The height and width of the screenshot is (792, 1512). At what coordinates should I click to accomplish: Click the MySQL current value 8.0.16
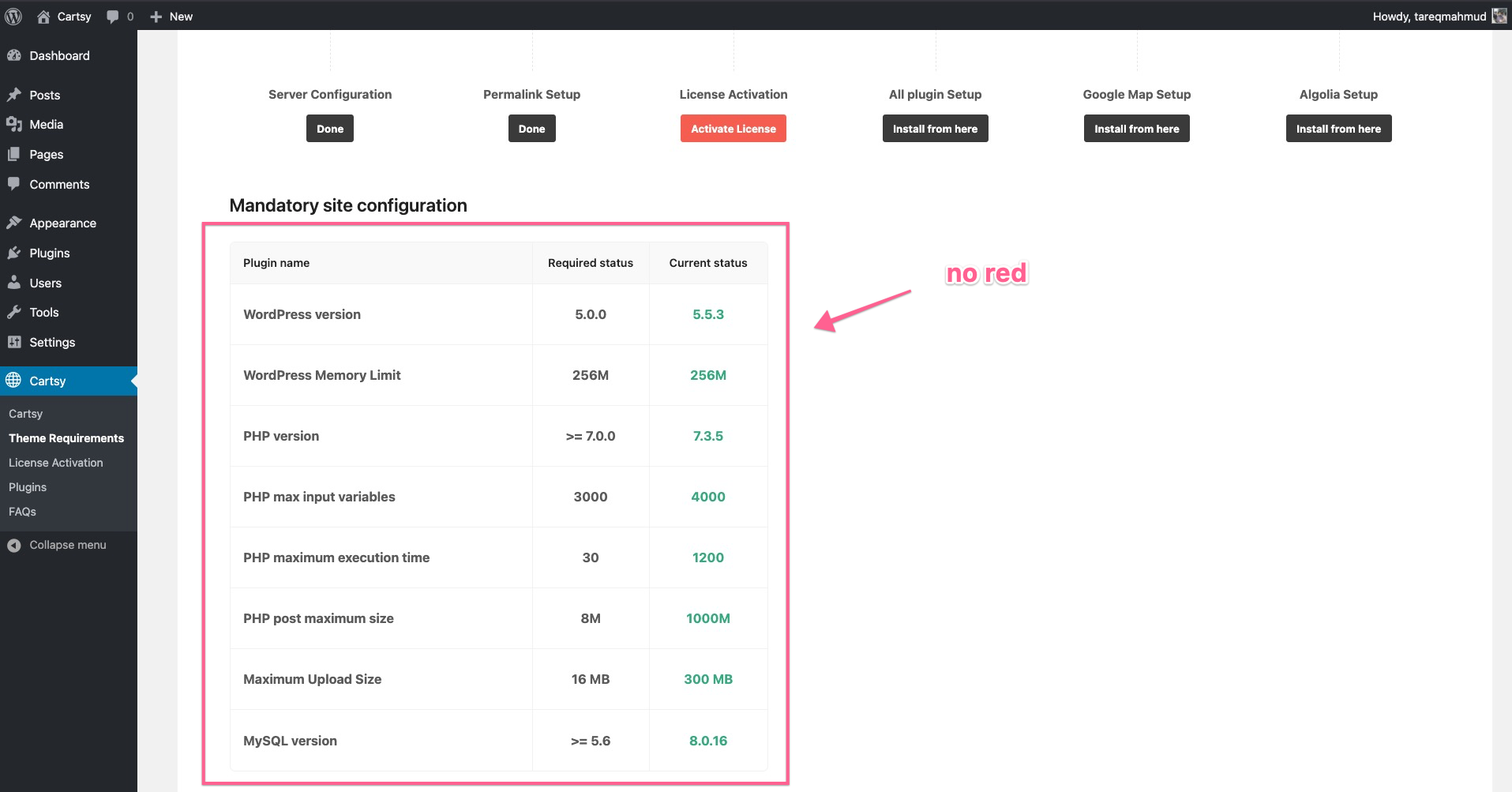click(708, 741)
